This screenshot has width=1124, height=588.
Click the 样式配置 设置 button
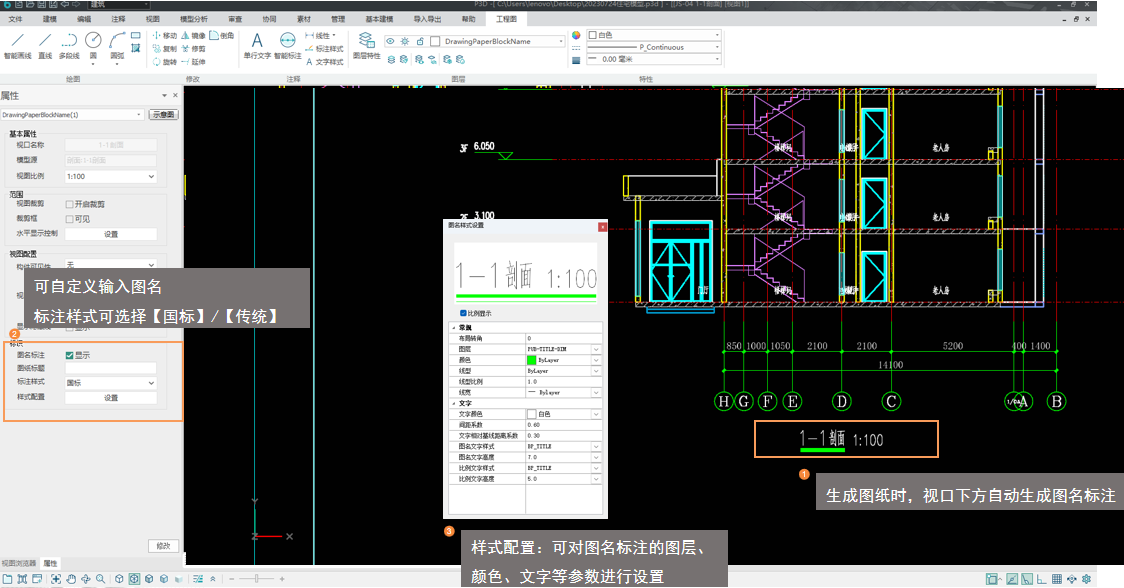pos(111,397)
